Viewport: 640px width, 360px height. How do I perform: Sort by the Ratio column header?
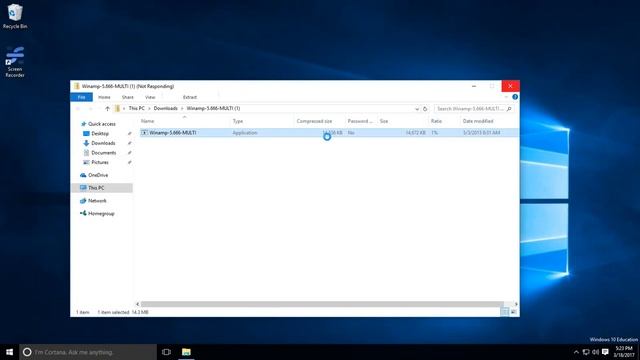[x=436, y=121]
